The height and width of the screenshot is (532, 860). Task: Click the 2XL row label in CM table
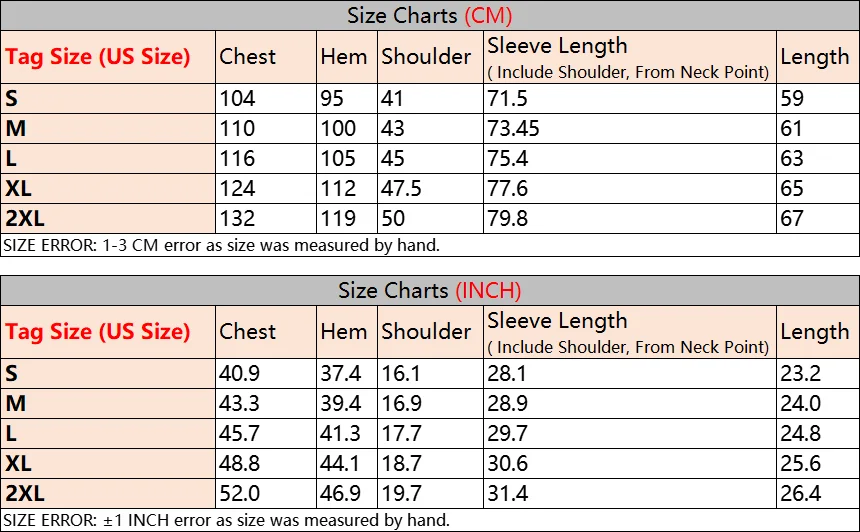point(25,218)
